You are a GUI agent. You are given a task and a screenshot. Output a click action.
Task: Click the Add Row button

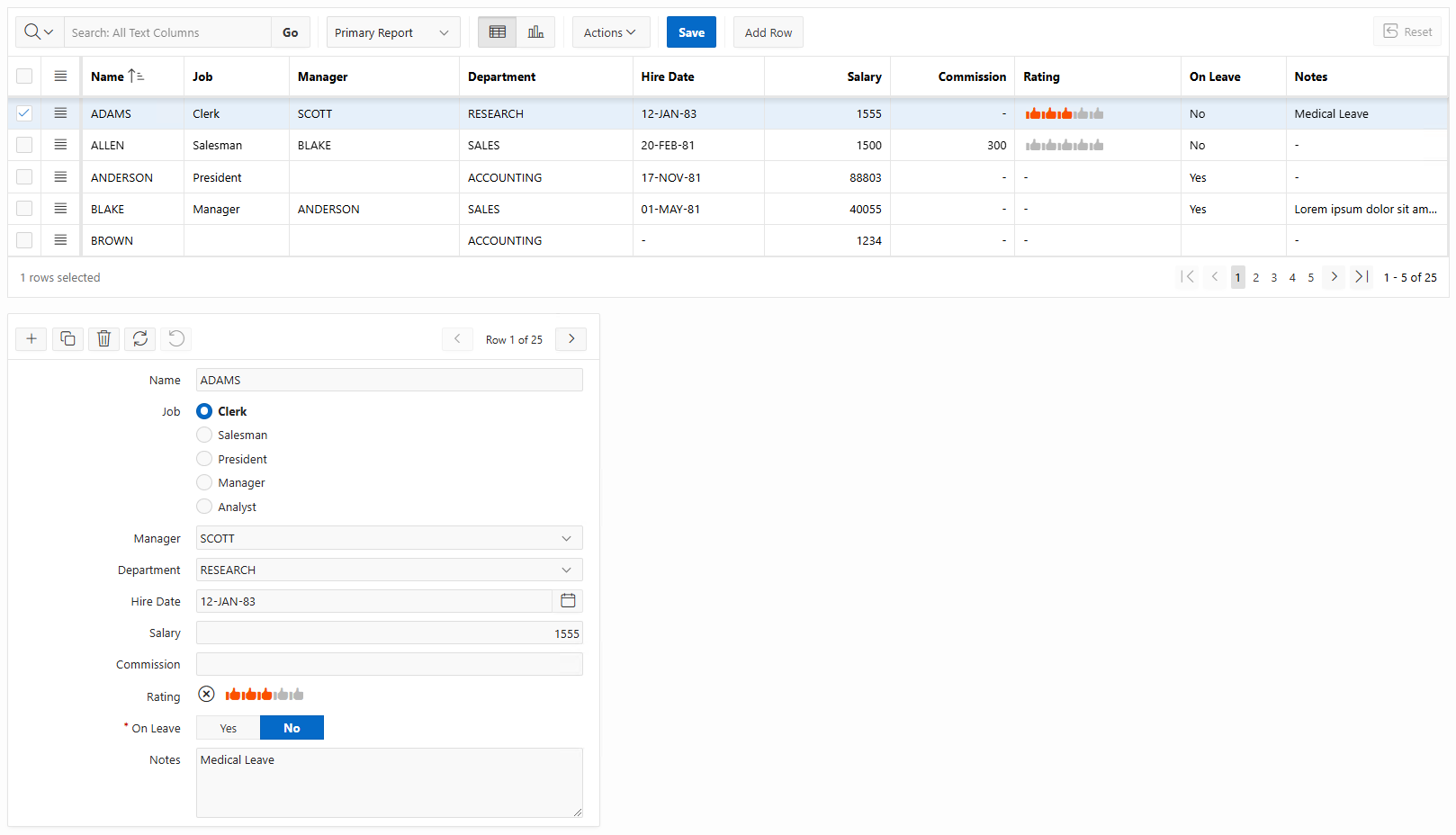point(768,32)
